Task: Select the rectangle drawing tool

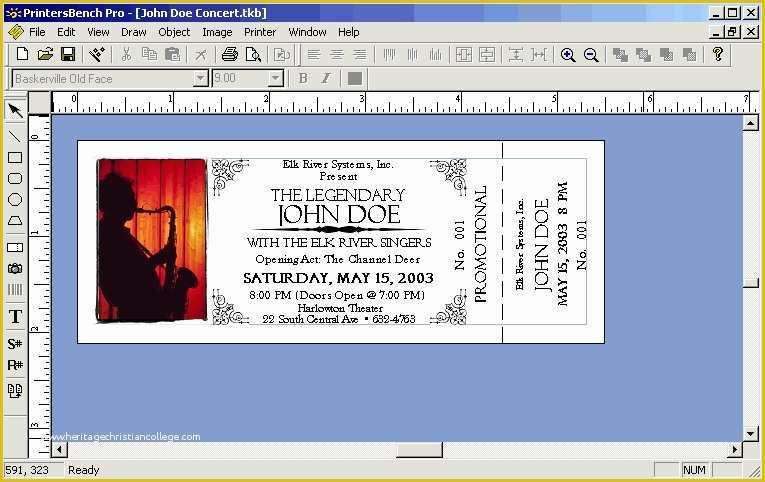Action: tap(15, 158)
